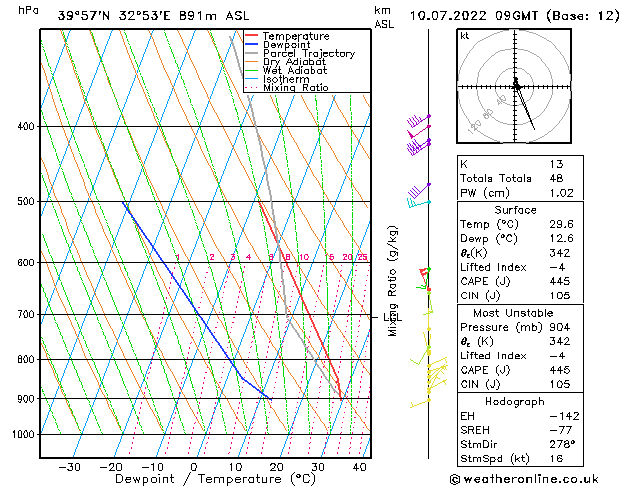Click the "CIN (J)" label under Surface

[x=480, y=296]
